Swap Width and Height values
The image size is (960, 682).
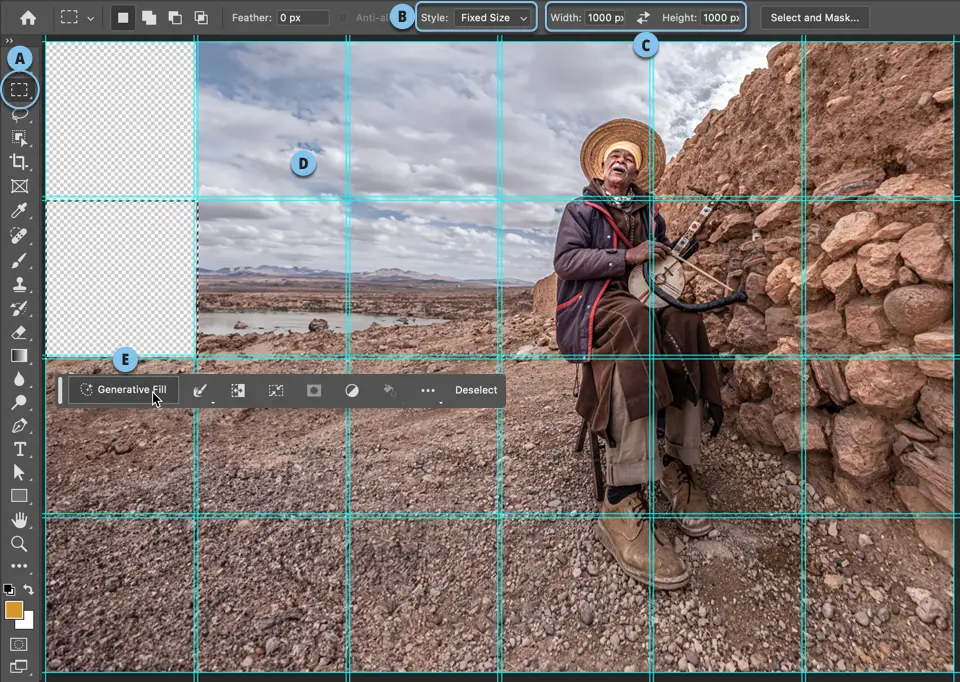pos(643,18)
